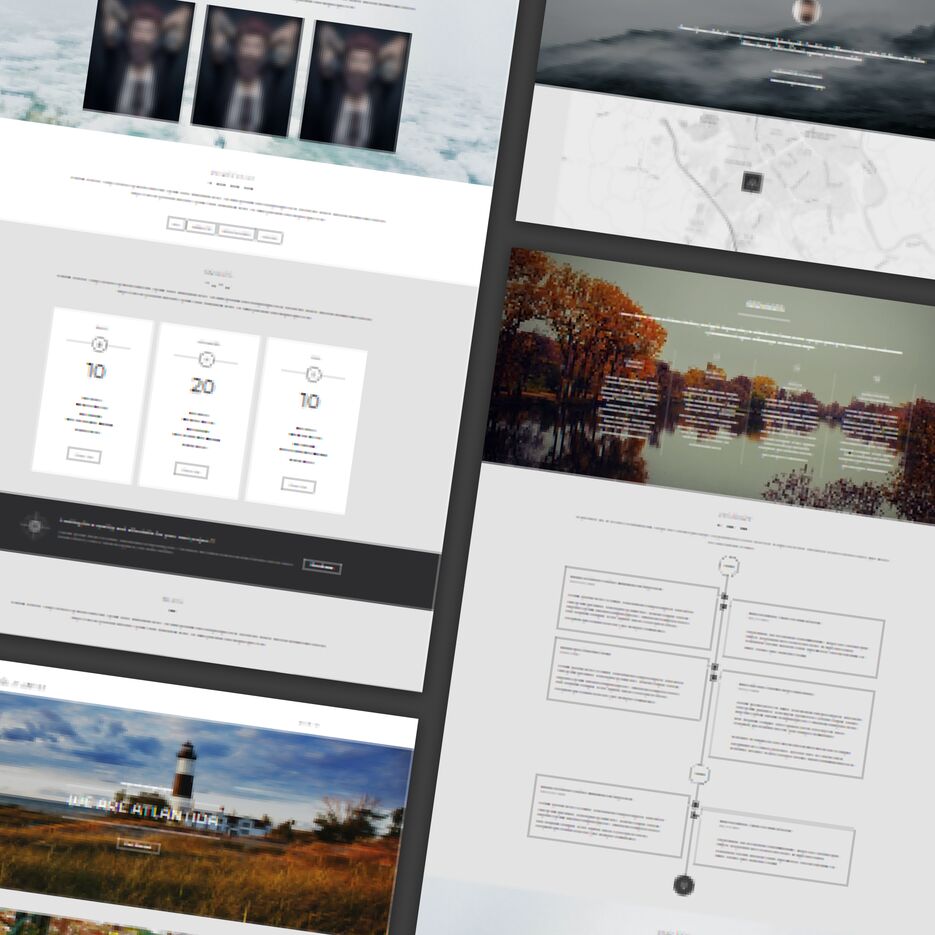Image resolution: width=935 pixels, height=935 pixels.
Task: Click the compass icon in the dark banner
Action: click(35, 525)
